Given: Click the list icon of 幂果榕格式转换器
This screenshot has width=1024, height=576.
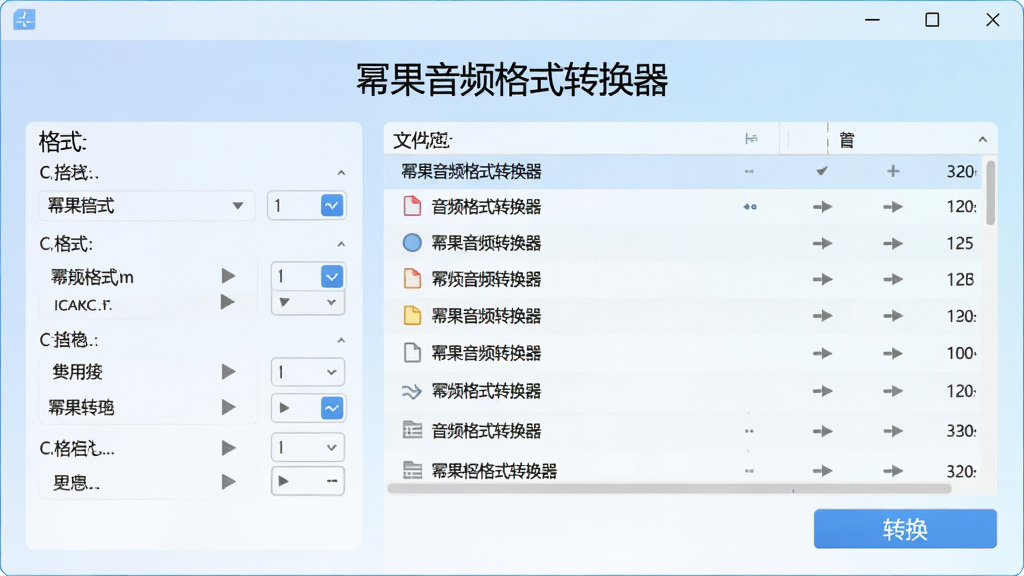Looking at the screenshot, I should (412, 470).
